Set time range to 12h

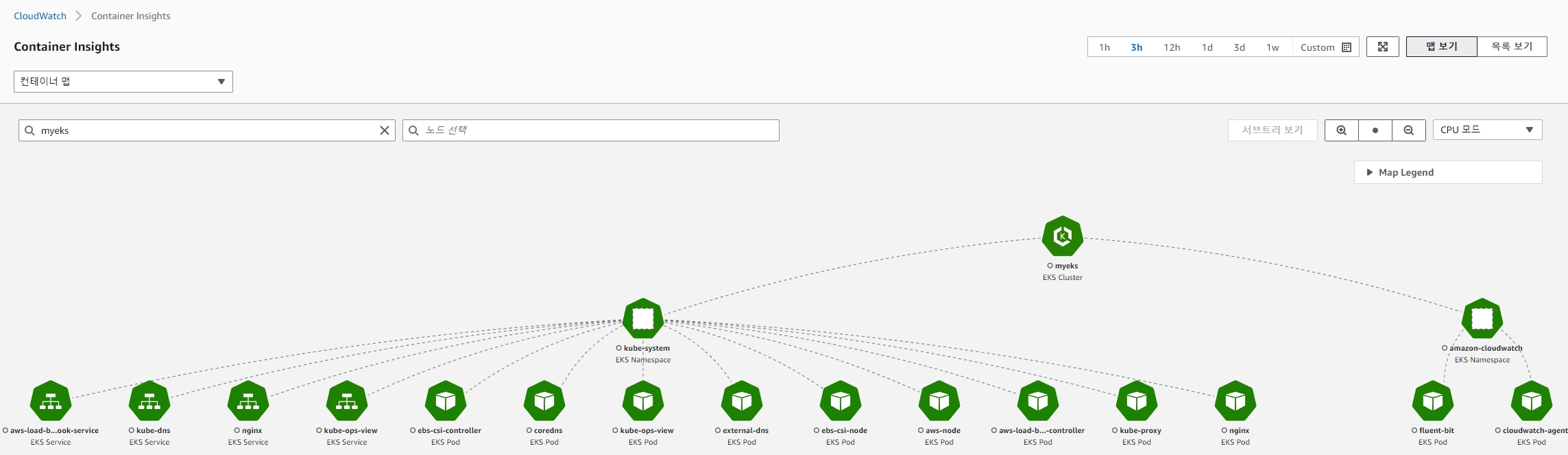tap(1172, 47)
